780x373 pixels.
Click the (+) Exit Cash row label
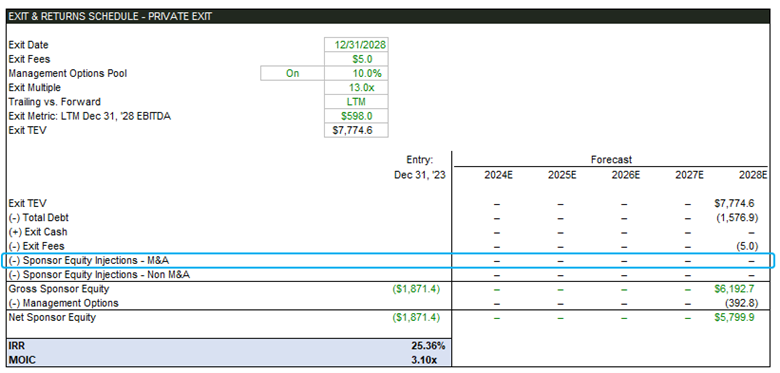38,232
